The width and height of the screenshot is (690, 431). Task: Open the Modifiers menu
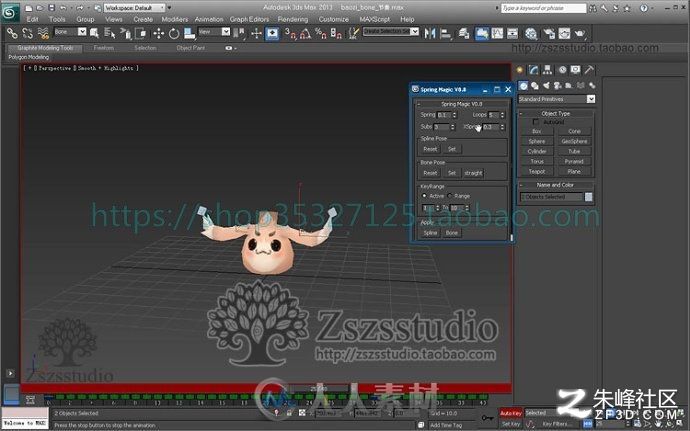175,19
